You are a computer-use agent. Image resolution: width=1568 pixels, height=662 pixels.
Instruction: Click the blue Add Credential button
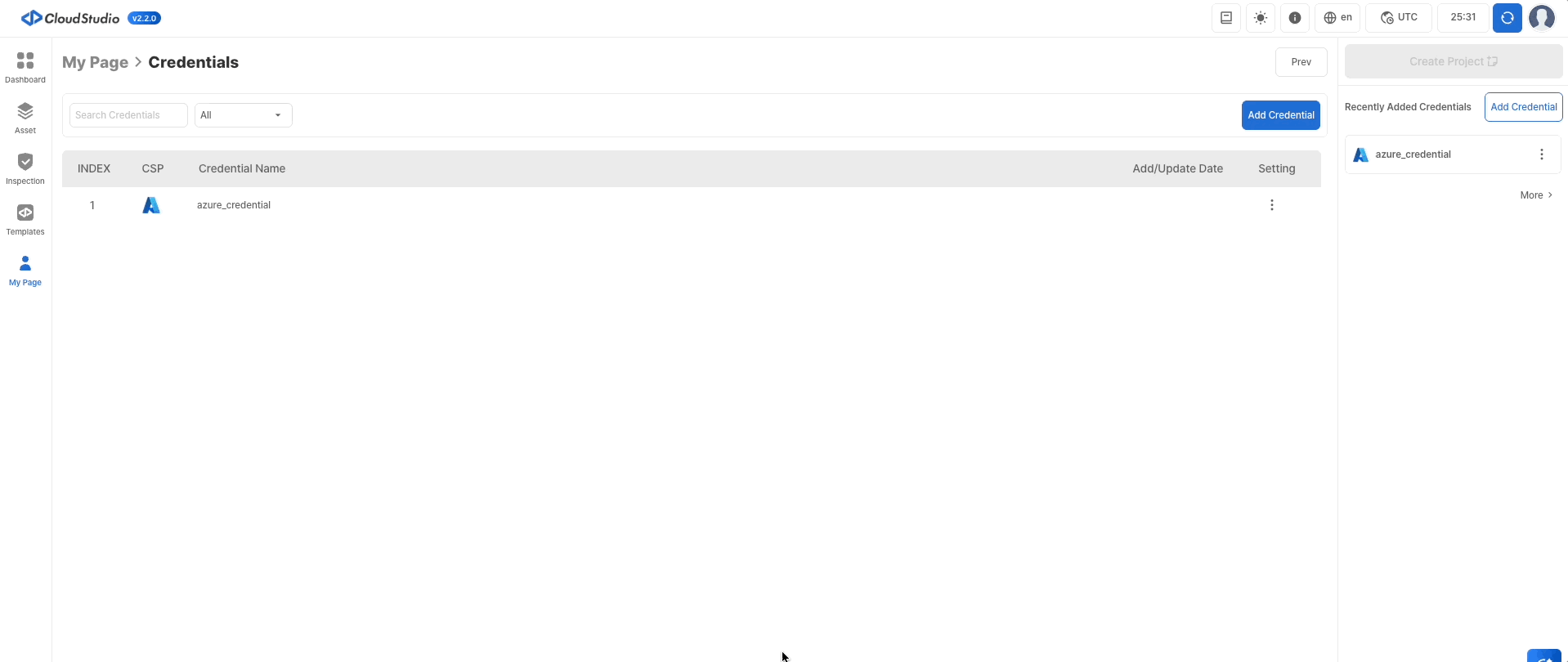pos(1281,115)
